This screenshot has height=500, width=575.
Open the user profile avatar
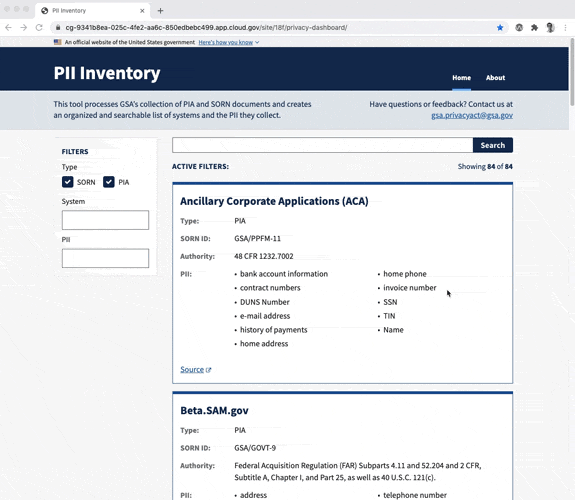click(x=550, y=28)
